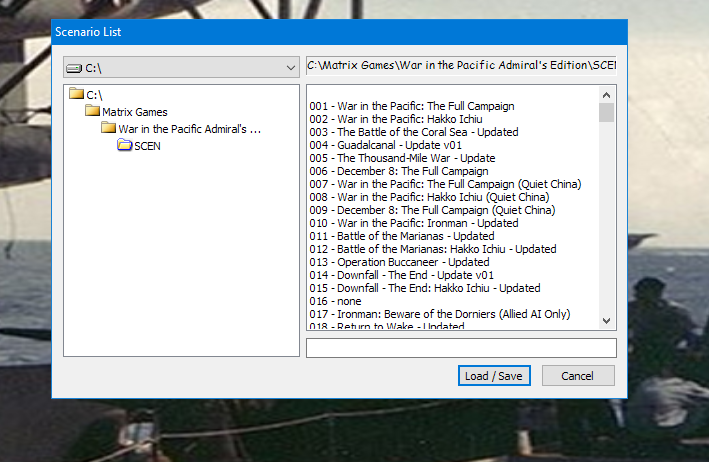
Task: Select 018 - Return to Wake entry
Action: coord(387,325)
